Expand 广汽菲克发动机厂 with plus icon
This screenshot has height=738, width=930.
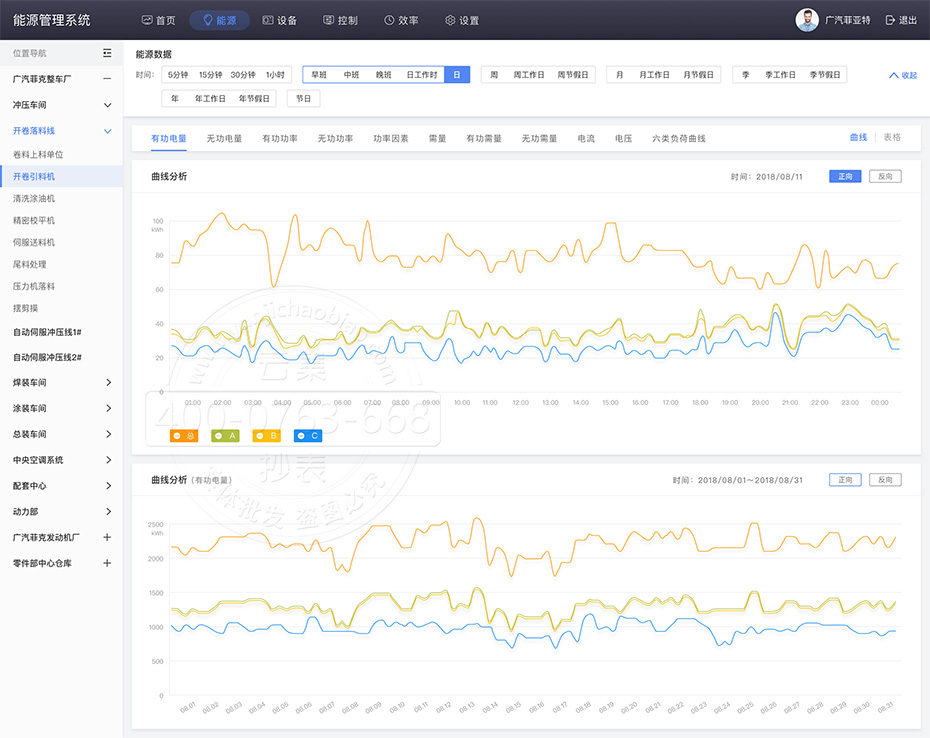click(x=107, y=537)
